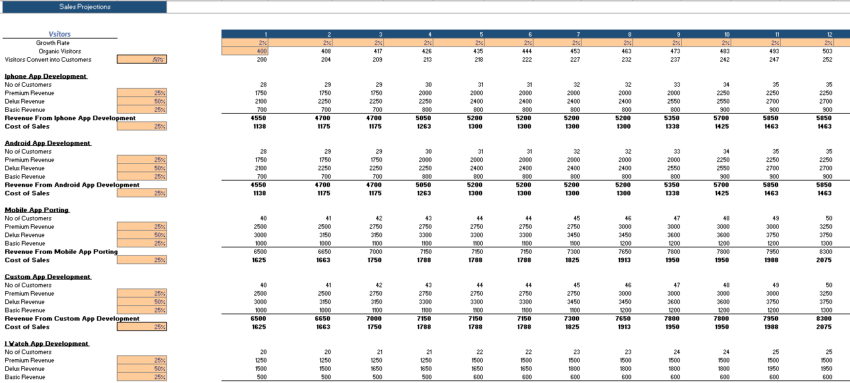
Task: Click the Custom App Development heading
Action: click(x=47, y=277)
